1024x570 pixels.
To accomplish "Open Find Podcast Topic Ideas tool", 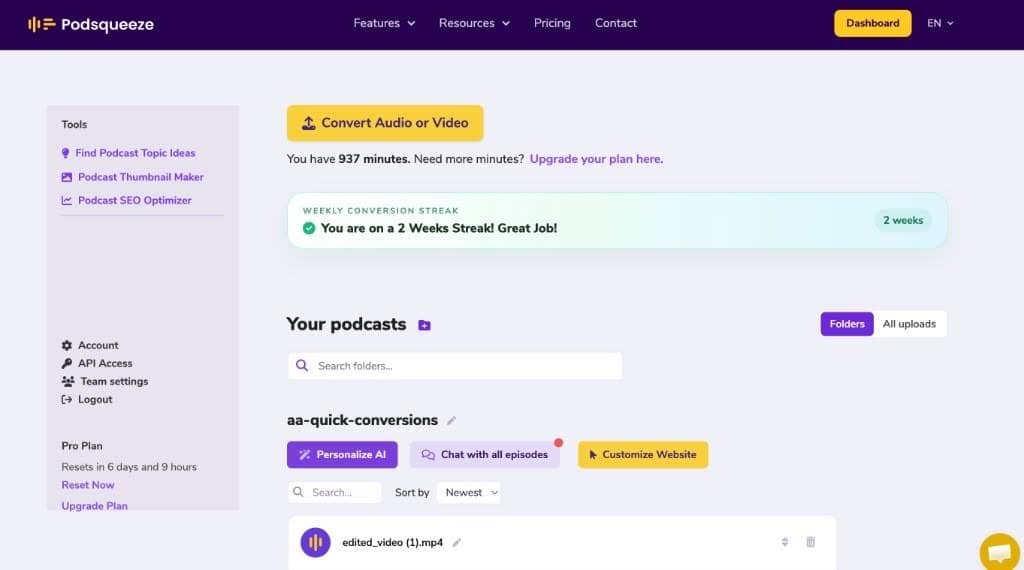I will click(x=129, y=153).
